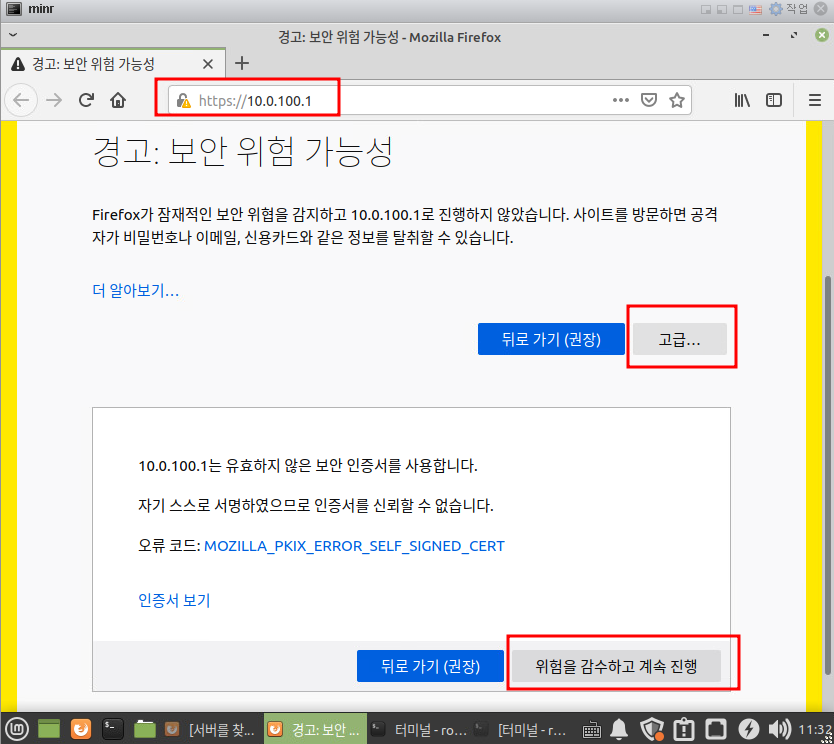Open the network connection tray icon
The height and width of the screenshot is (744, 834).
click(x=716, y=729)
